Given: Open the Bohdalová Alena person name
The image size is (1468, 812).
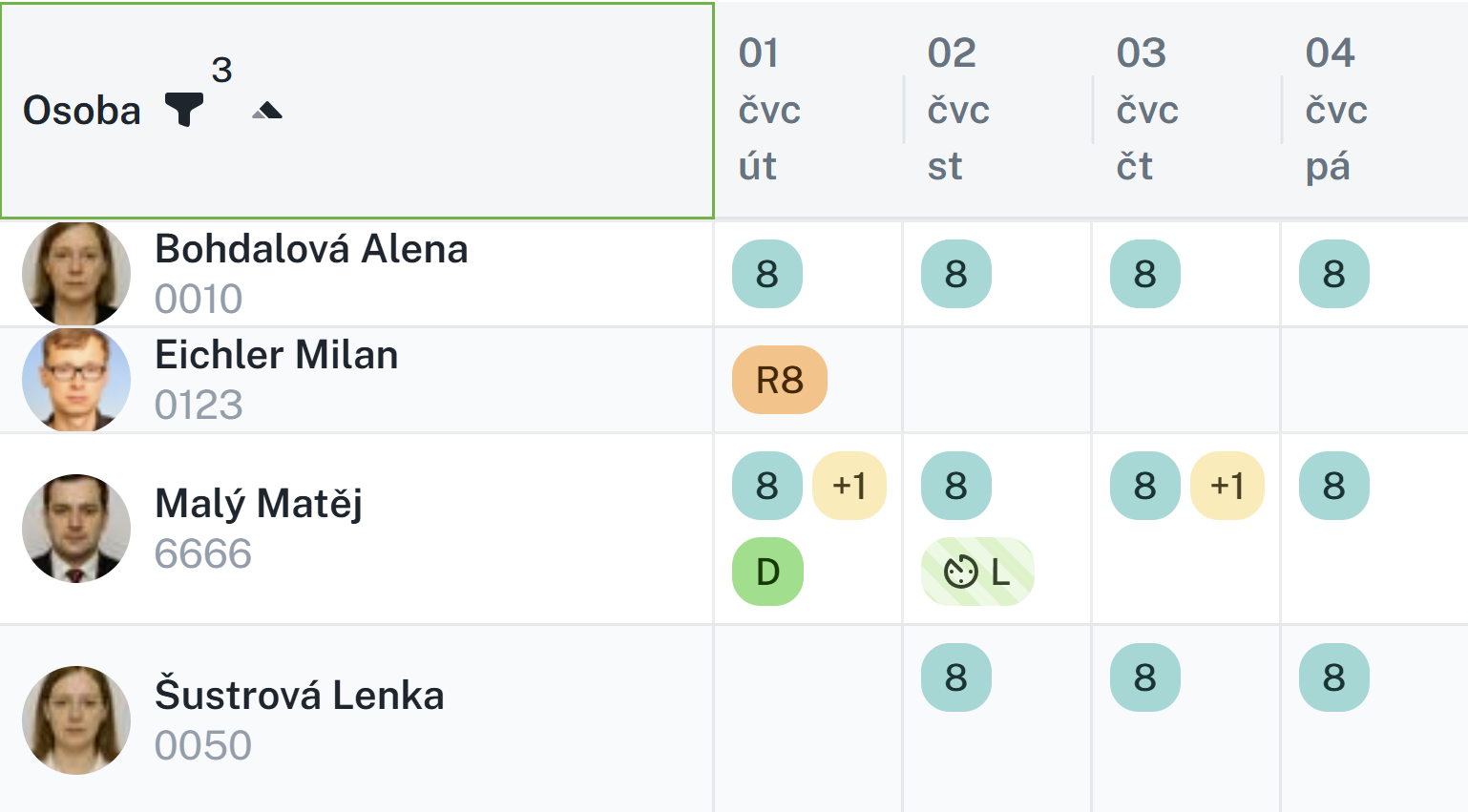Looking at the screenshot, I should (311, 250).
